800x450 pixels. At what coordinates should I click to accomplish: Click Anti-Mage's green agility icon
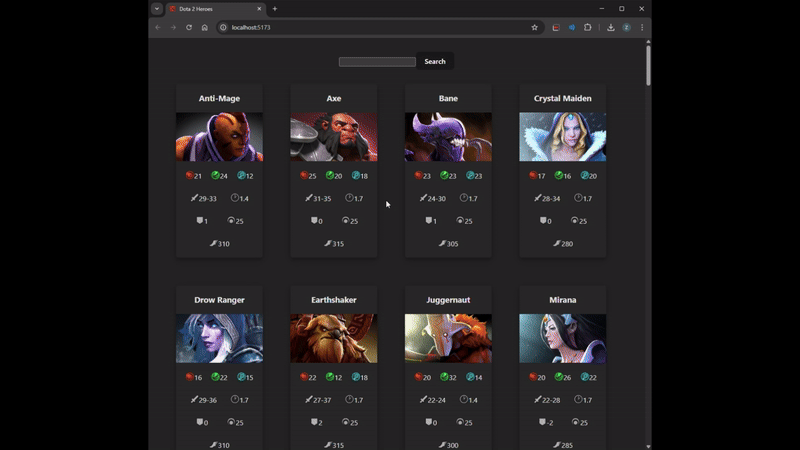215,175
